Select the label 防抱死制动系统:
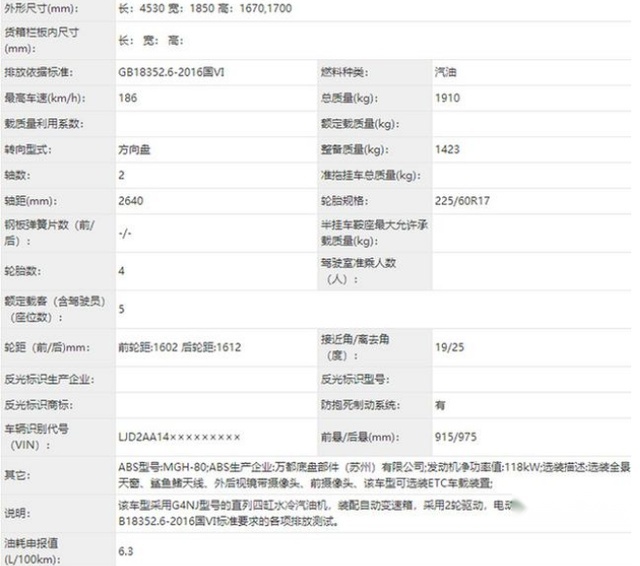 (x=360, y=405)
